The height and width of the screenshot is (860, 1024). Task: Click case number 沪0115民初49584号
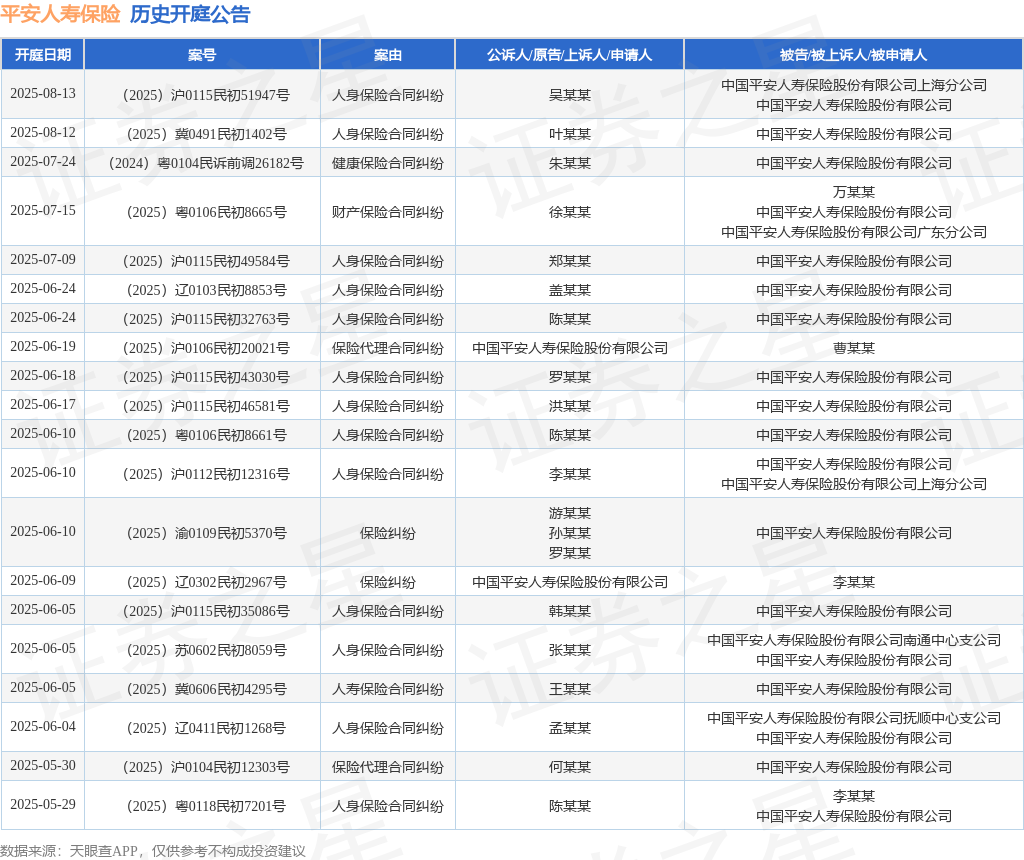pos(206,261)
